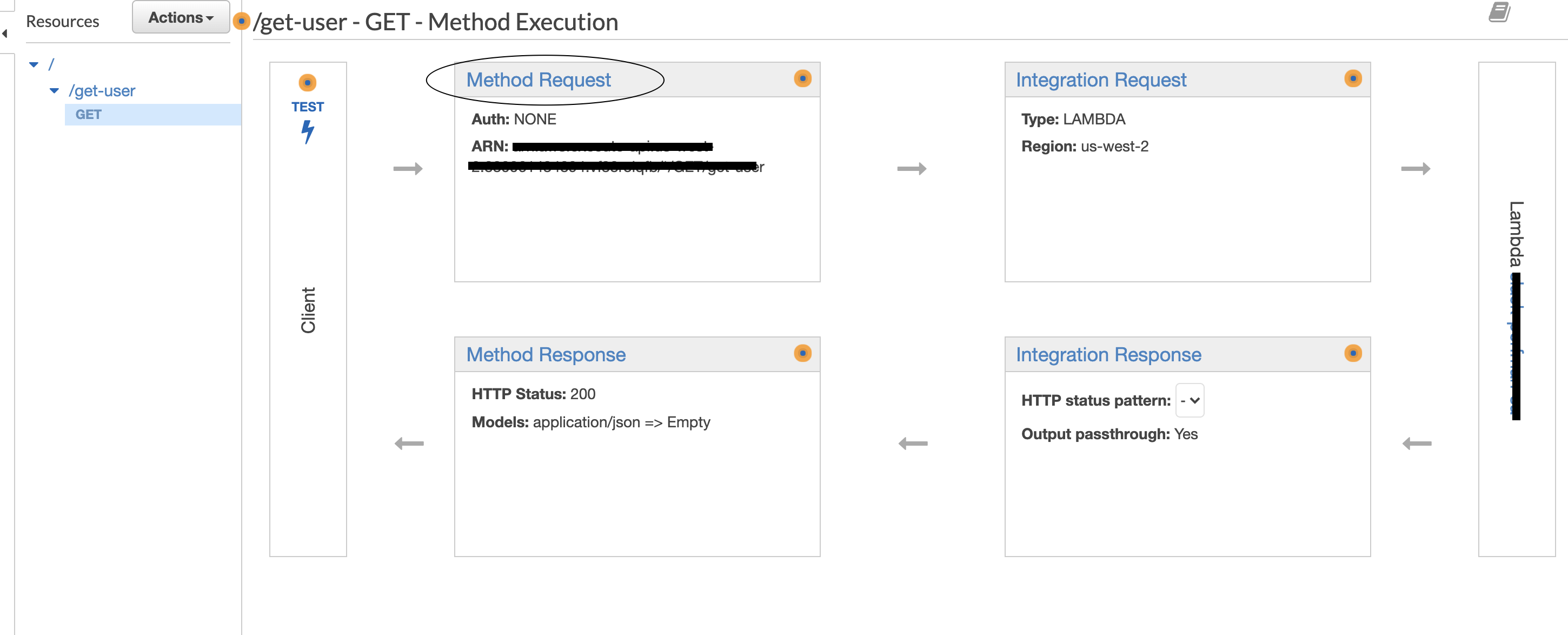Open Integration Response settings

pos(1108,354)
